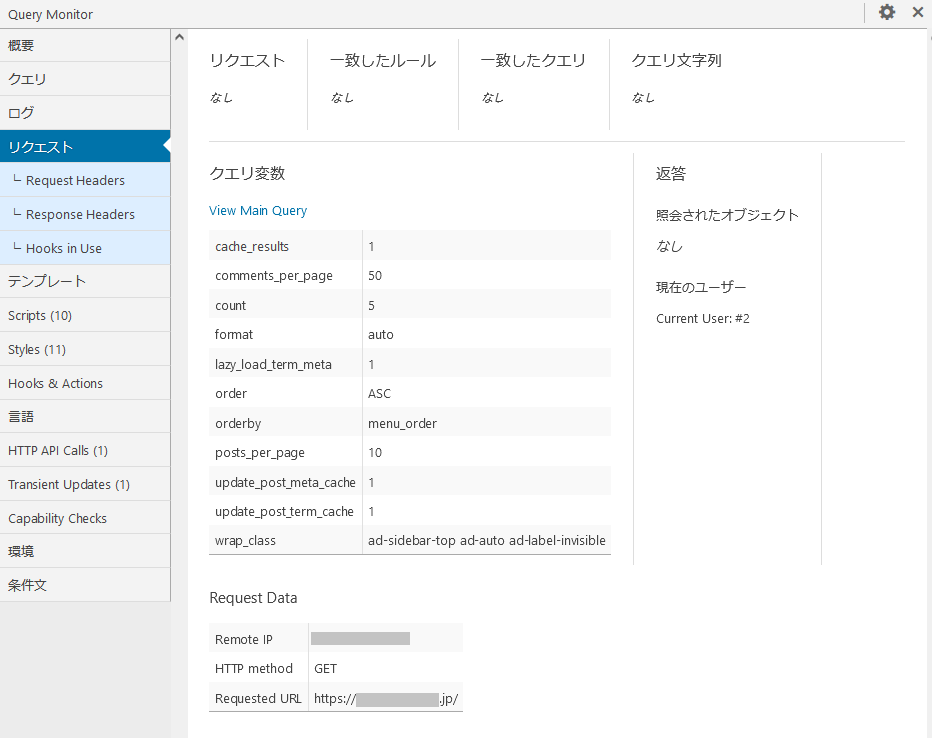Show Hooks in Use sub-item

pyautogui.click(x=84, y=249)
